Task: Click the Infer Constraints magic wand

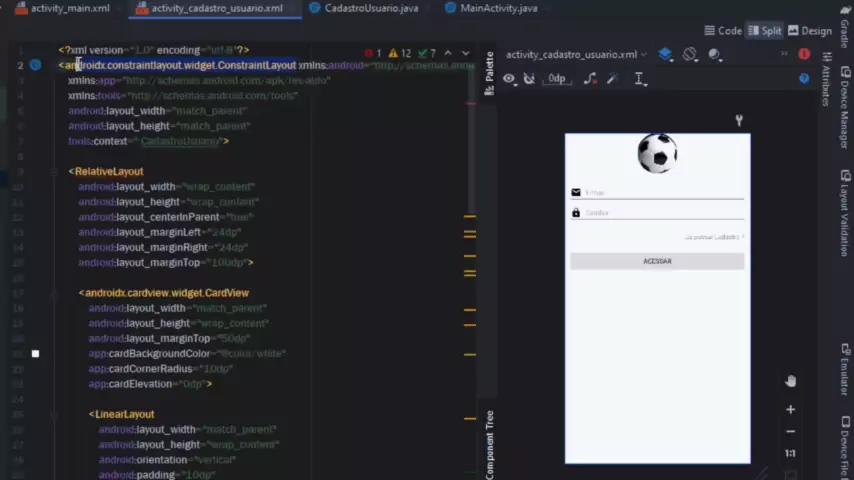Action: 612,78
